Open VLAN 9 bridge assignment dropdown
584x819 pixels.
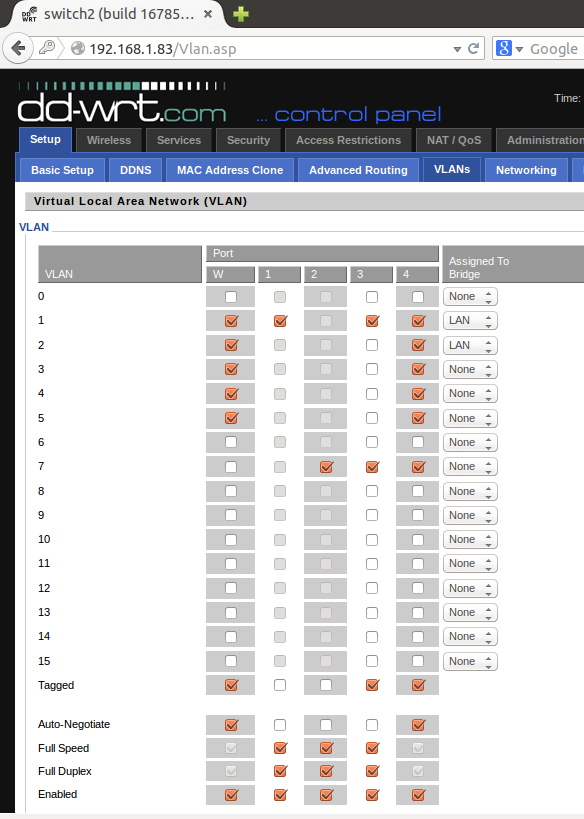coord(470,516)
